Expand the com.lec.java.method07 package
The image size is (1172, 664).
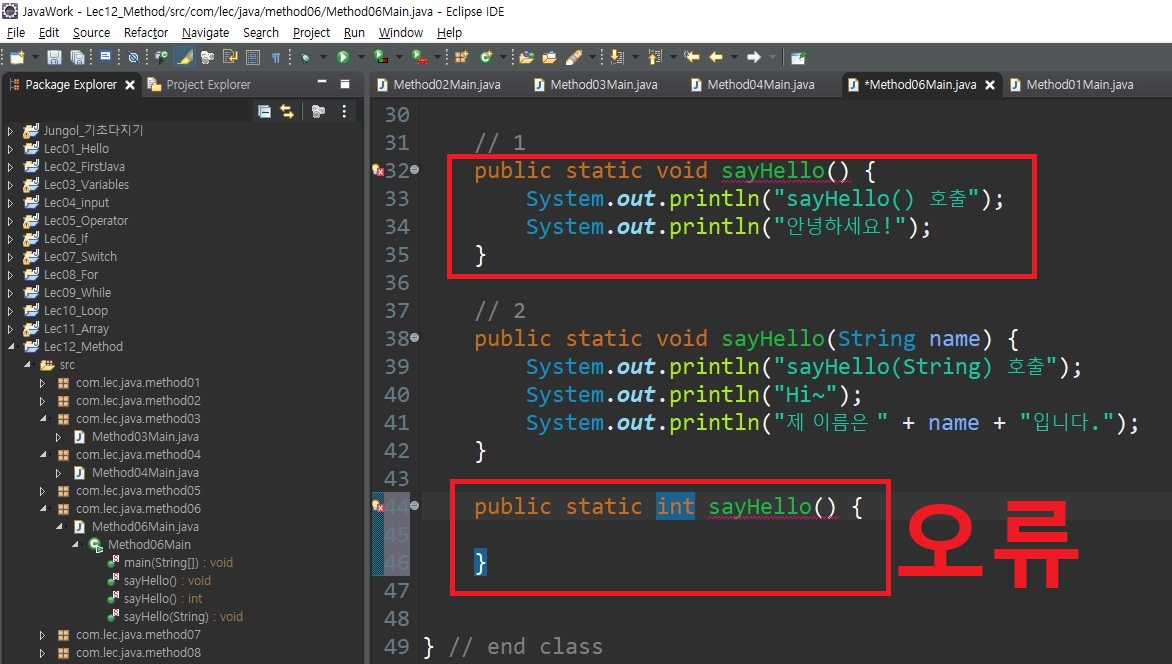pyautogui.click(x=43, y=635)
